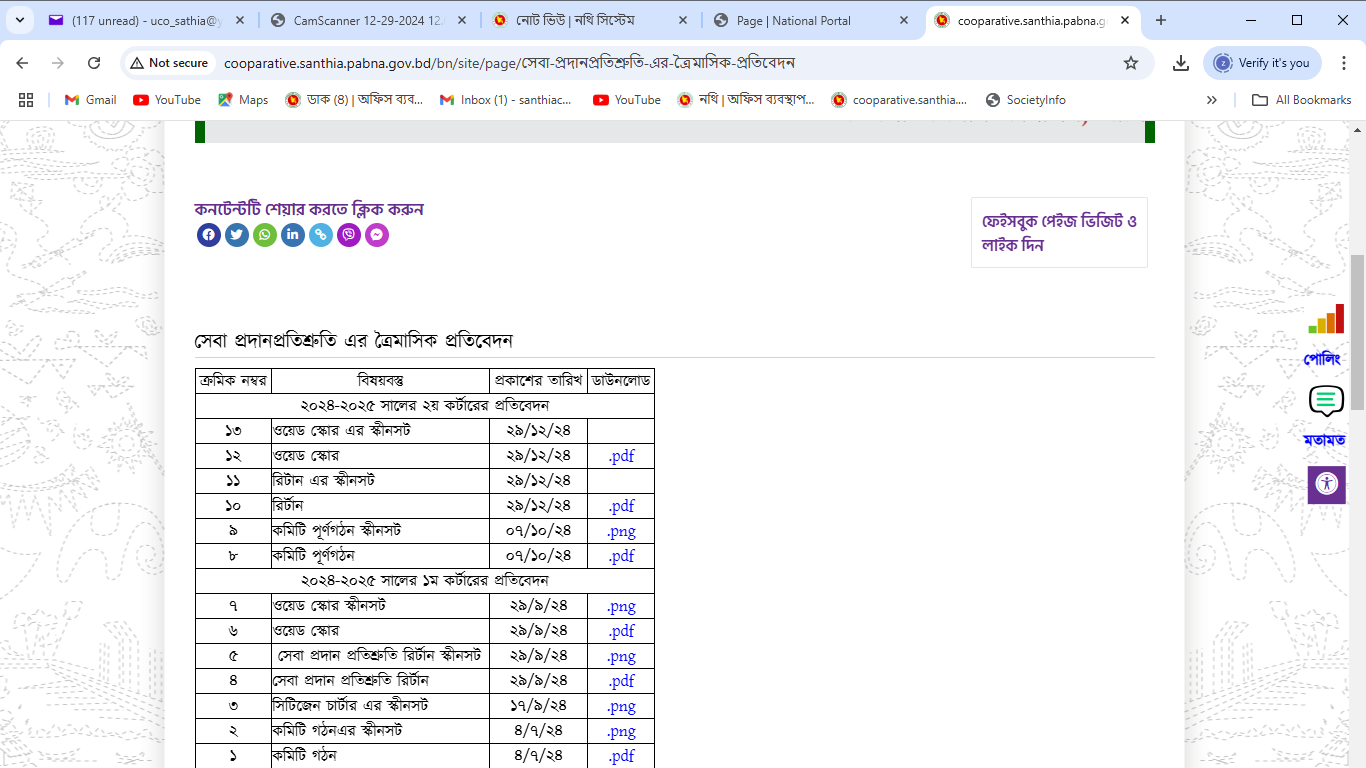The width and height of the screenshot is (1366, 768).
Task: Share the content via Twitter icon
Action: click(x=236, y=235)
